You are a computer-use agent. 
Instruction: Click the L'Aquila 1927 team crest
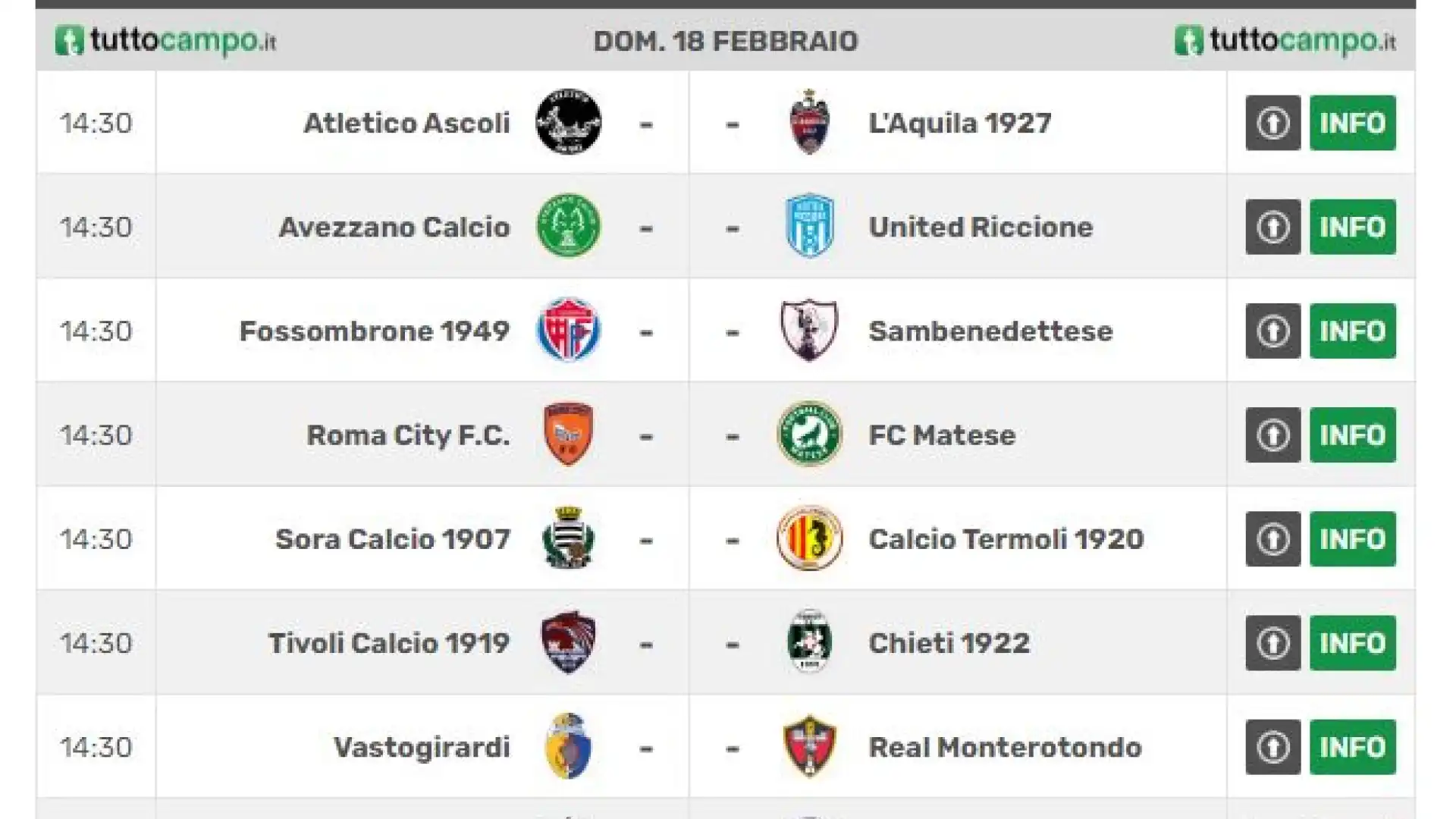click(x=809, y=122)
